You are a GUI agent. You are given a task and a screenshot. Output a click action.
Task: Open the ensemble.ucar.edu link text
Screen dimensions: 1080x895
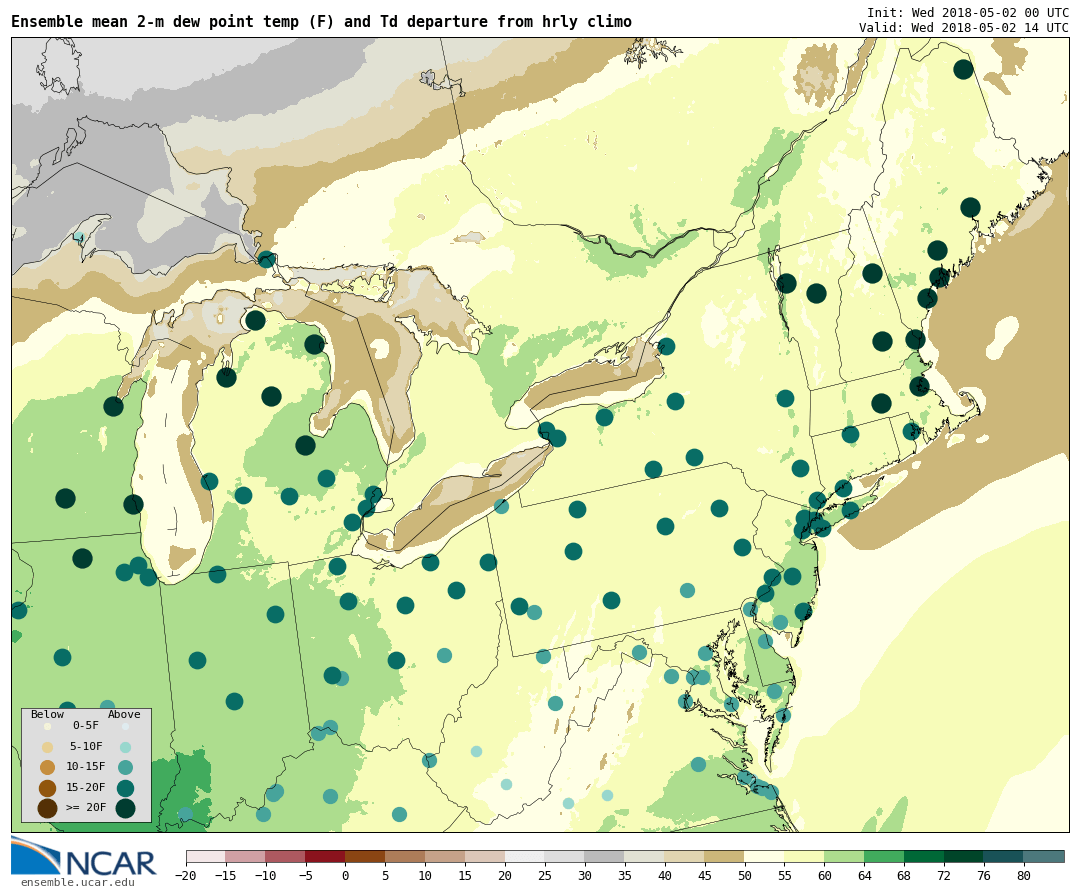coord(78,883)
